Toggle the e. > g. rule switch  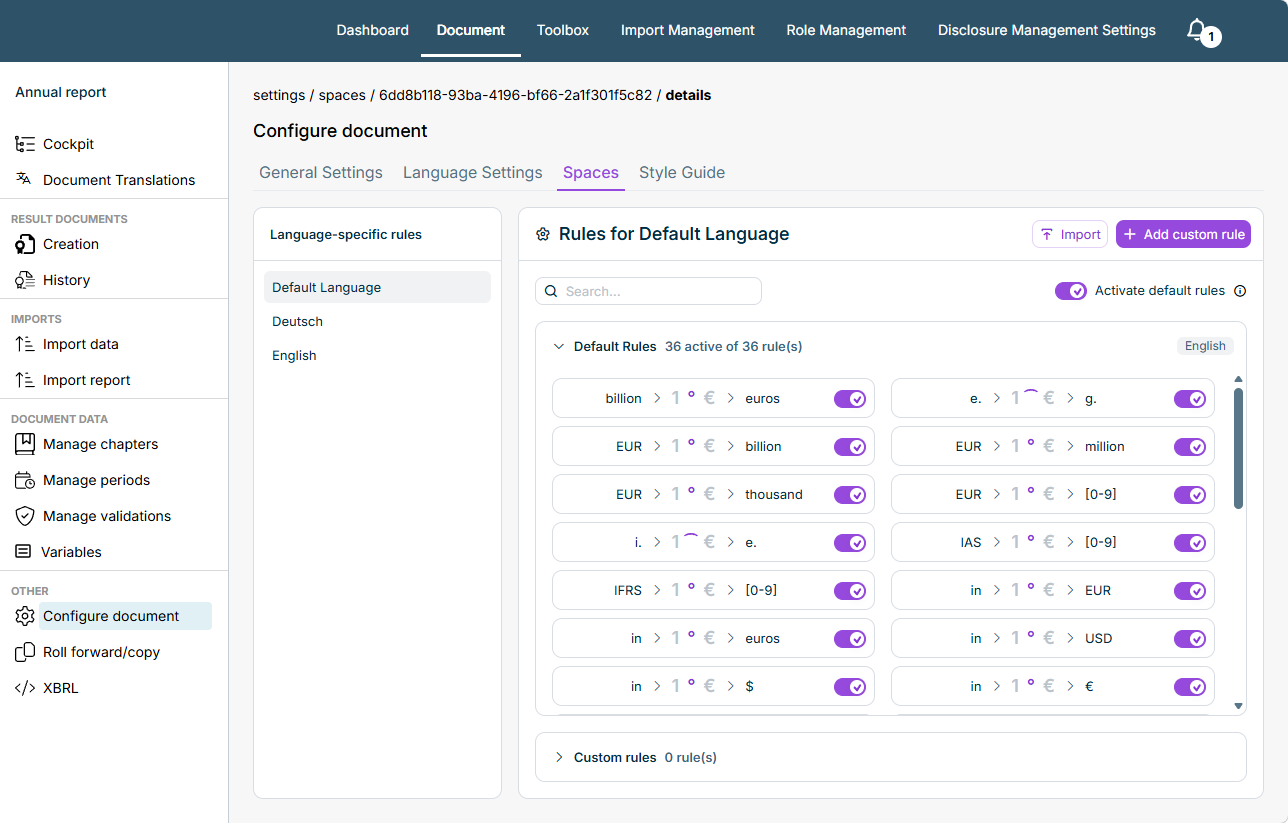click(1190, 399)
